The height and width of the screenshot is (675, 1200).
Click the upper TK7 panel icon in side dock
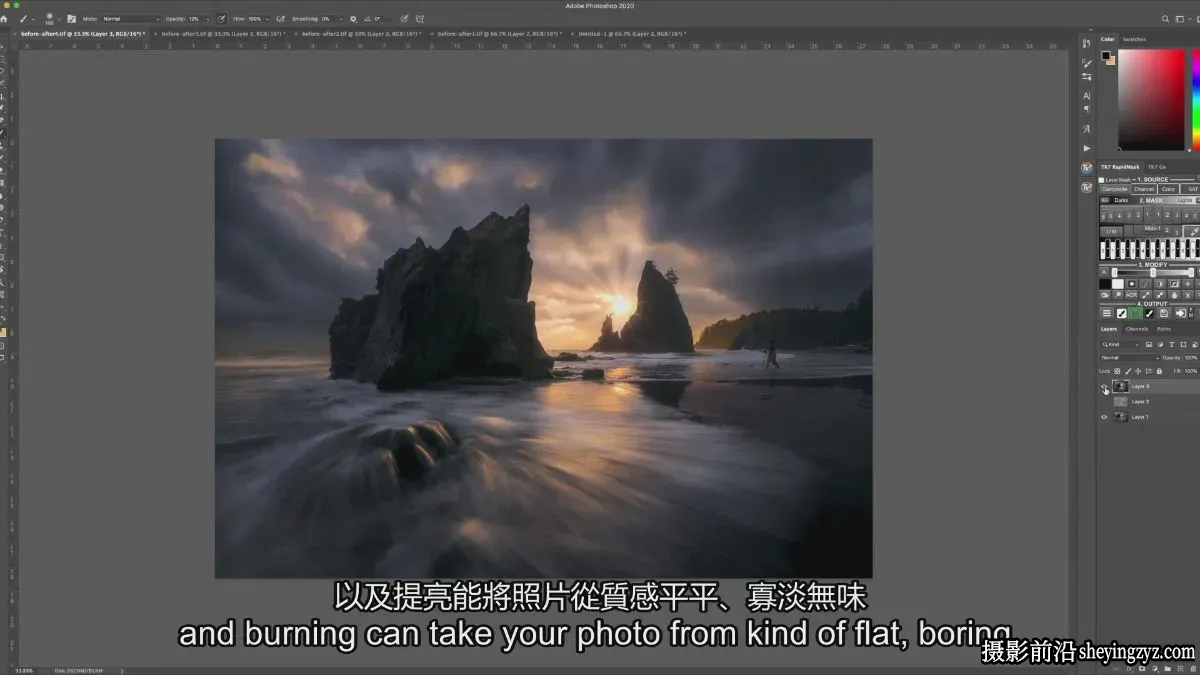(1087, 168)
